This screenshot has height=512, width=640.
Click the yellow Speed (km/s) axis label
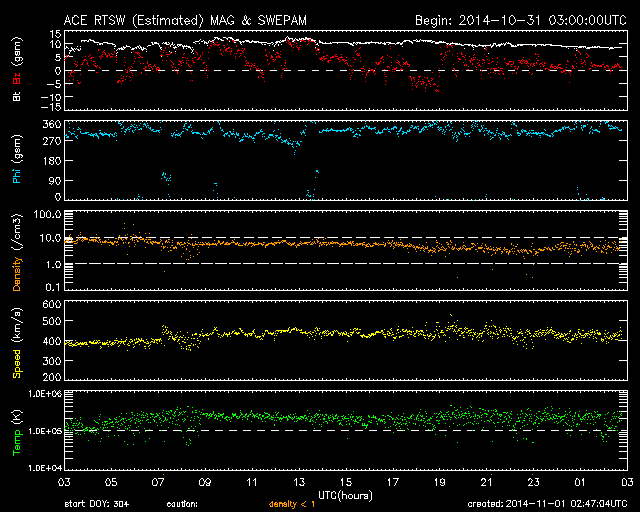17,342
